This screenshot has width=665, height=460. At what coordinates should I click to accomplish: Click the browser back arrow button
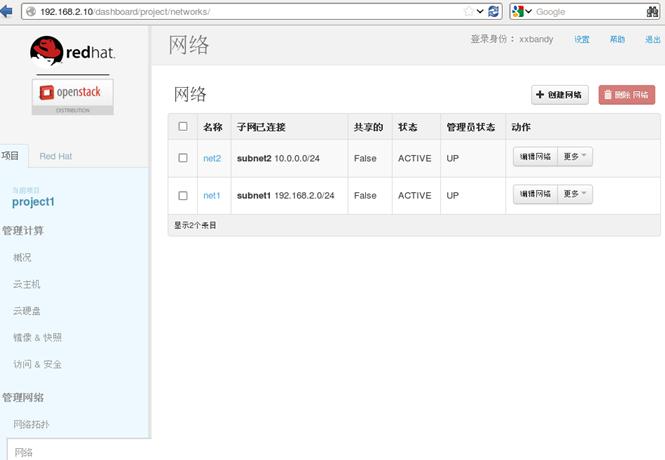(8, 11)
